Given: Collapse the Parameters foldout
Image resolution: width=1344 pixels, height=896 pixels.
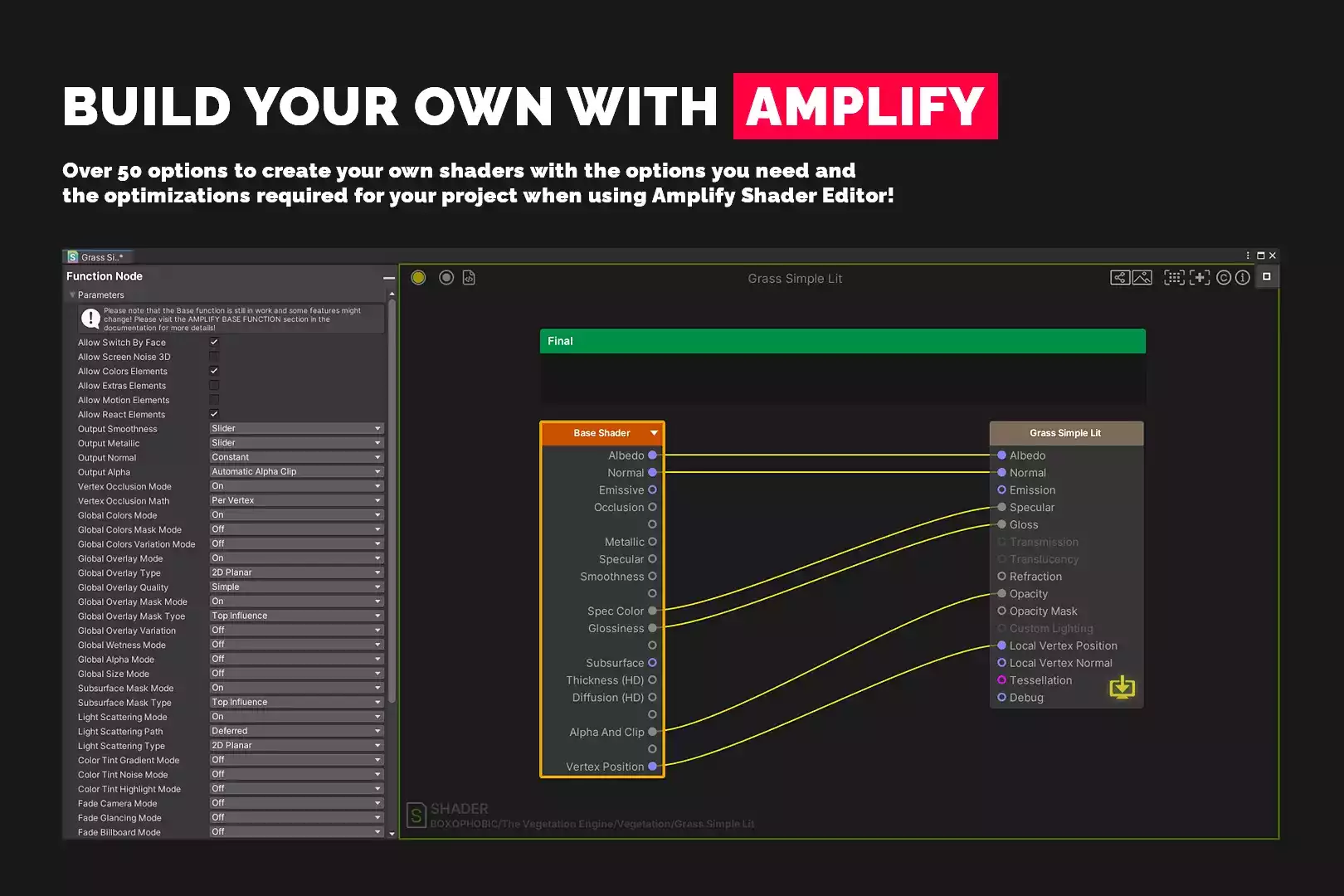Looking at the screenshot, I should click(73, 295).
